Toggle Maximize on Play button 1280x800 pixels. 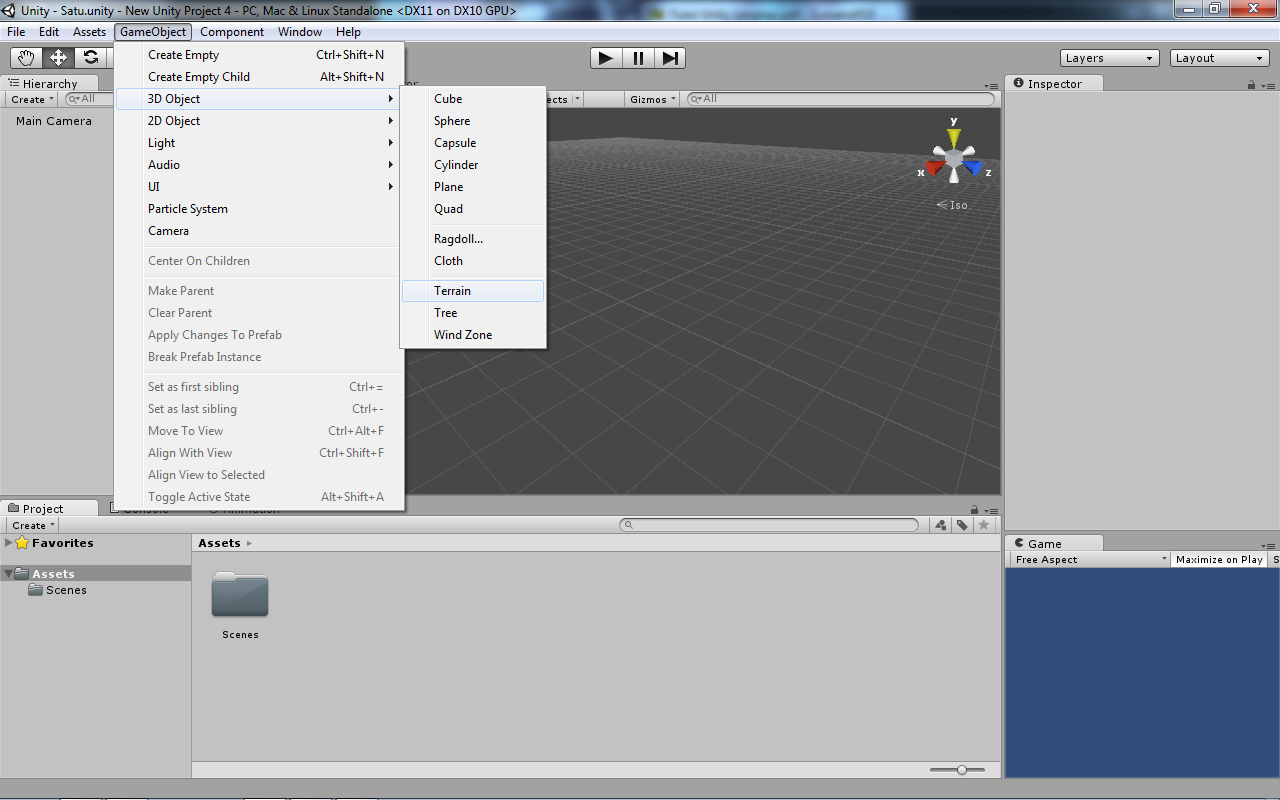(1219, 560)
